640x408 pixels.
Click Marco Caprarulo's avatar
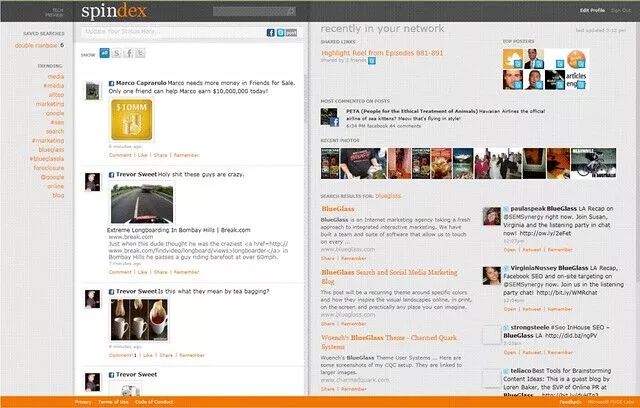point(93,91)
